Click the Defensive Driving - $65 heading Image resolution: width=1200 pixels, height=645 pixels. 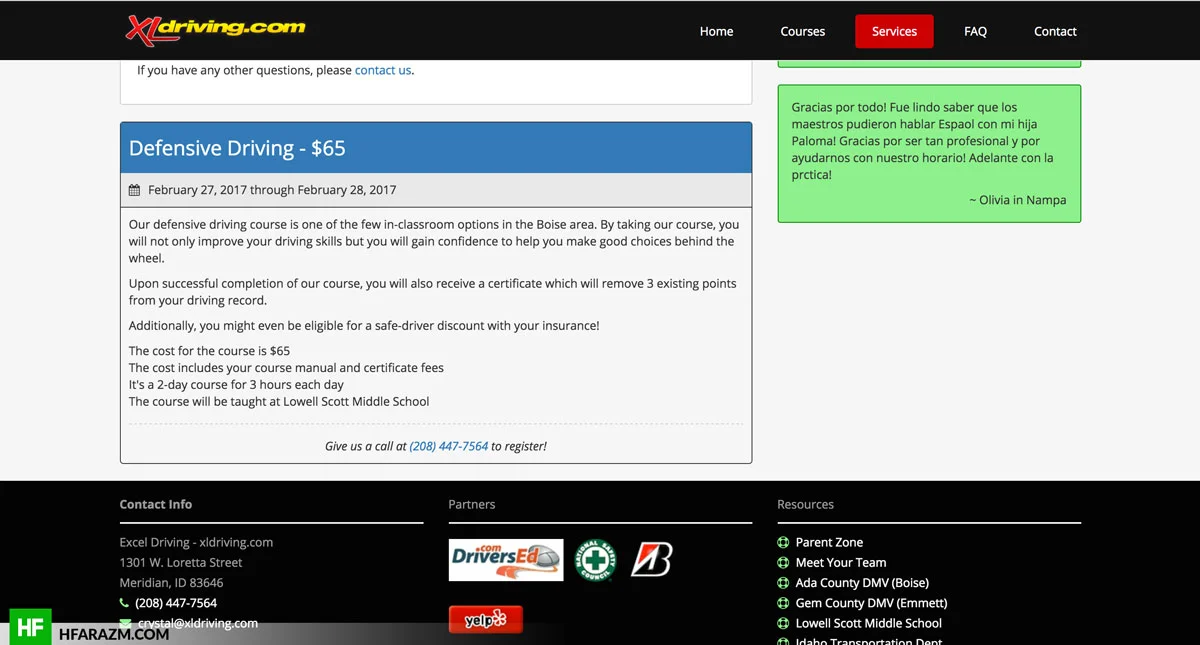pyautogui.click(x=237, y=148)
